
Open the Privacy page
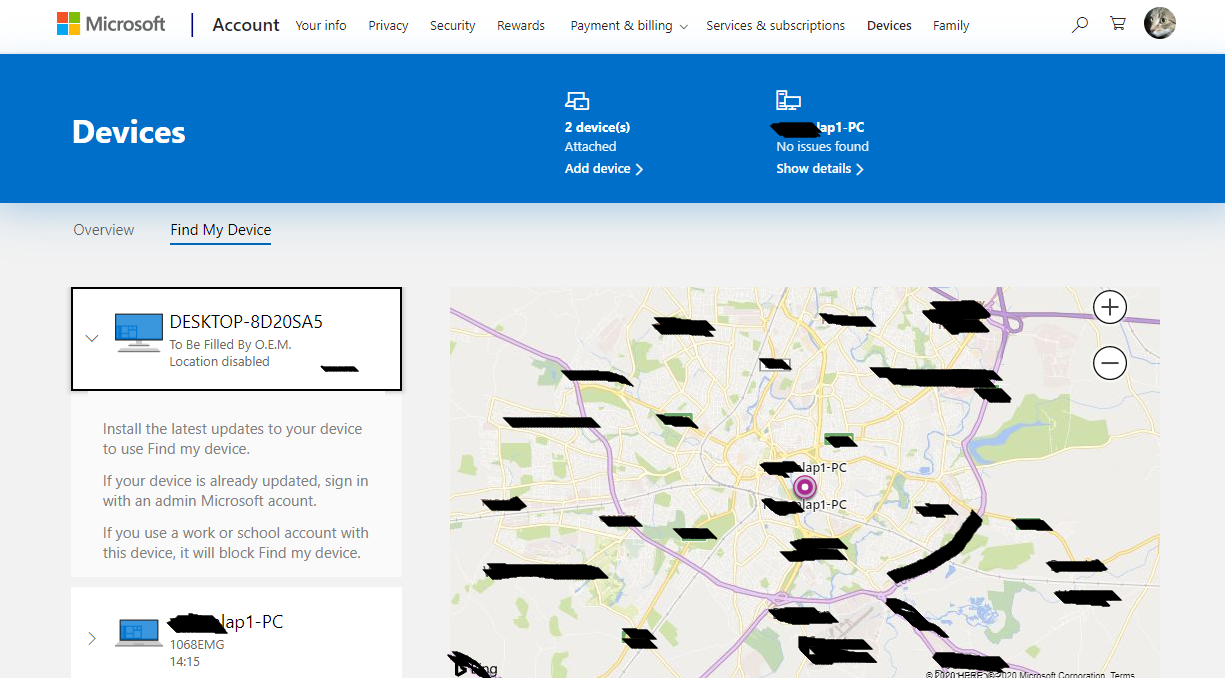(388, 26)
